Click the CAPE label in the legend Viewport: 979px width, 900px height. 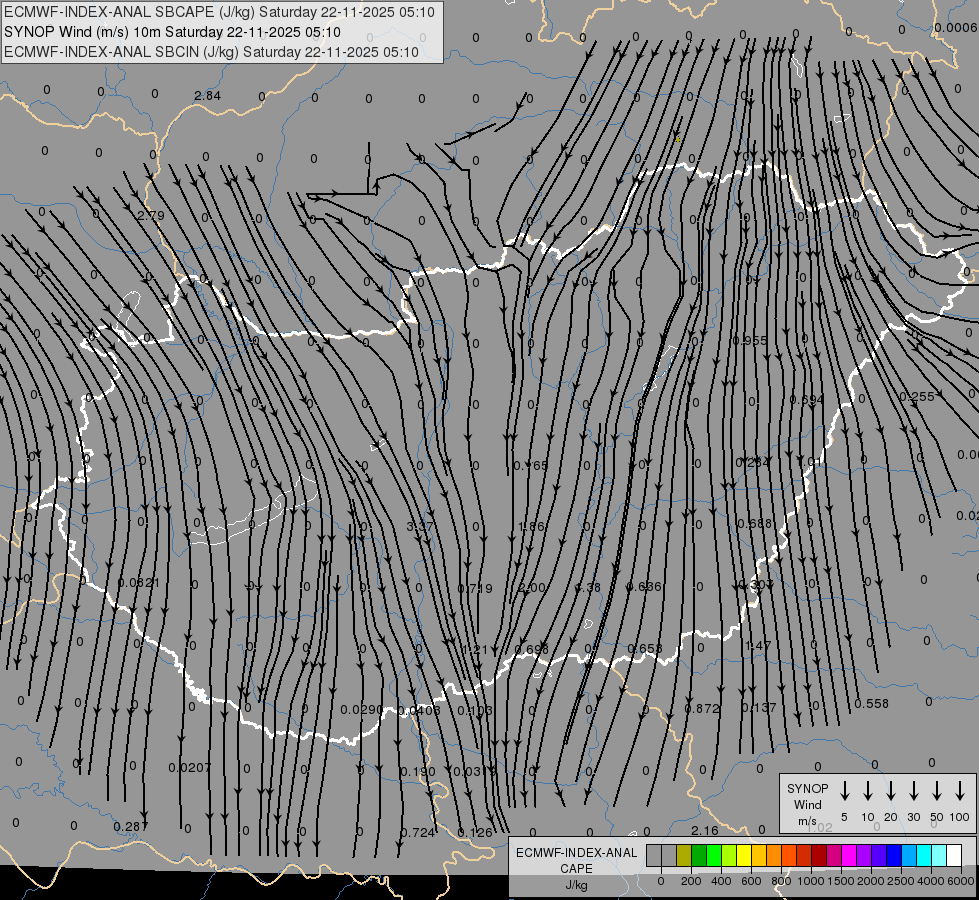(576, 869)
